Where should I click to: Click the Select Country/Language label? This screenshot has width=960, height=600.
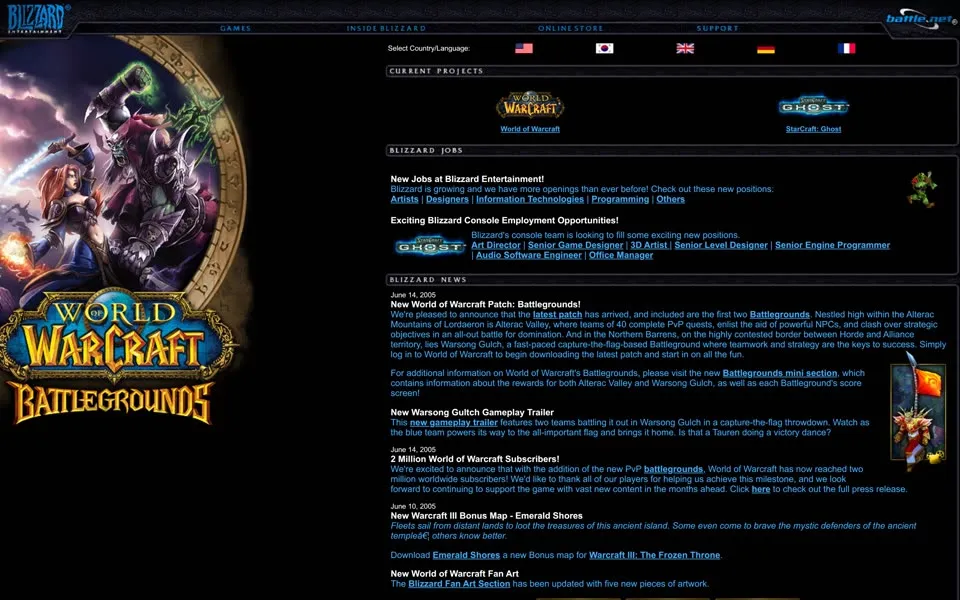pos(429,48)
